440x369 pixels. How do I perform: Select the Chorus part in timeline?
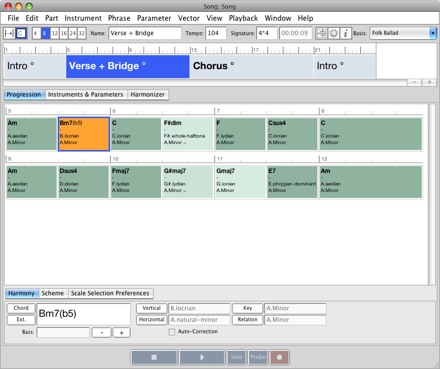point(251,66)
